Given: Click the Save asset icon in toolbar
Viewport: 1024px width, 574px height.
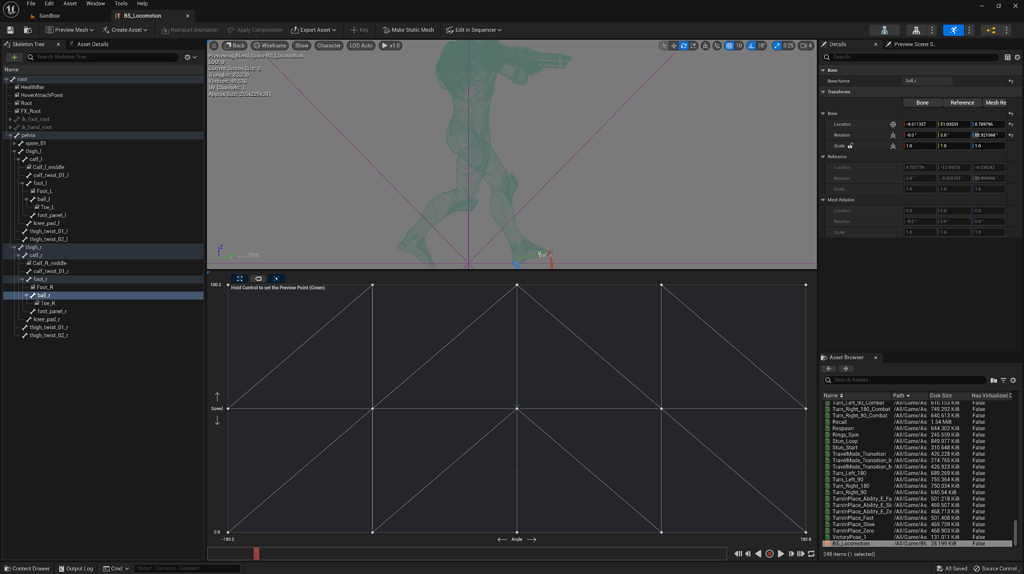Looking at the screenshot, I should (x=10, y=30).
